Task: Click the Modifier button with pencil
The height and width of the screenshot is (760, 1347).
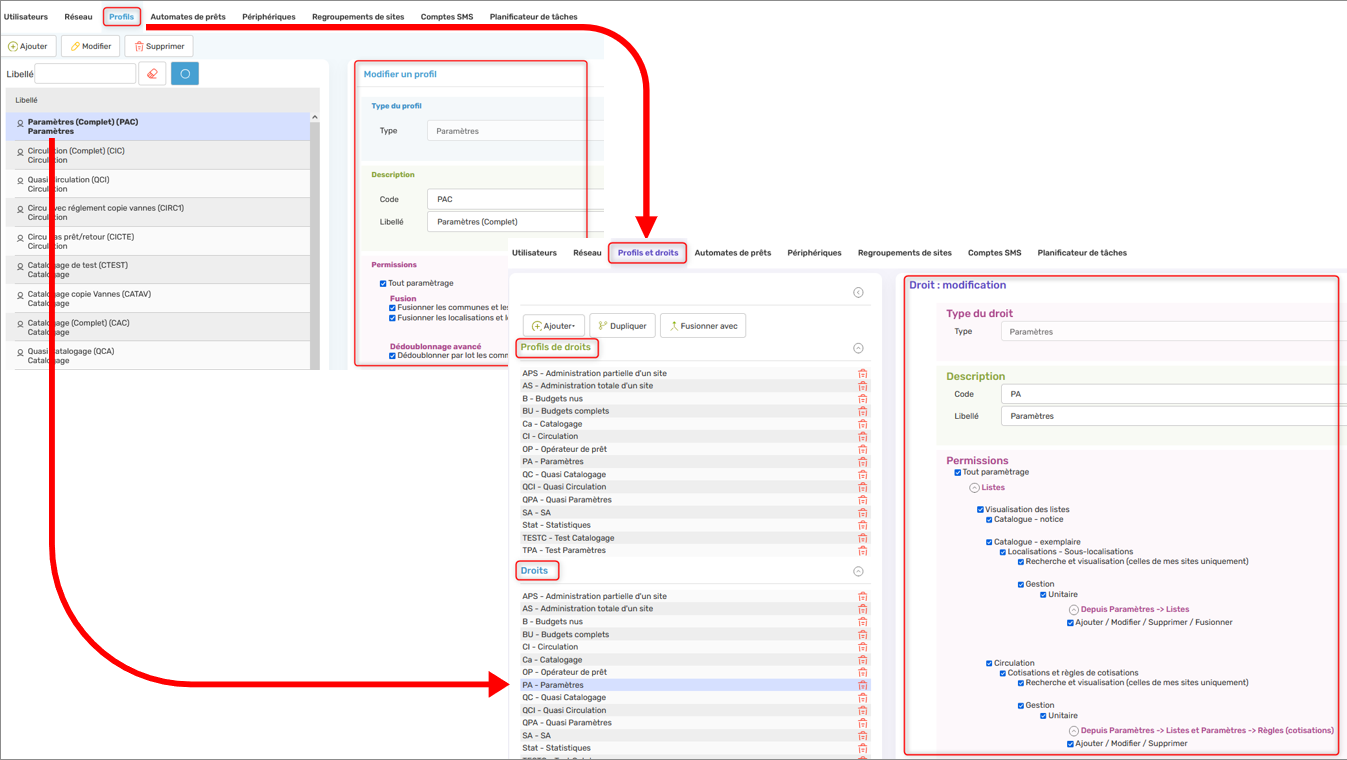Action: [x=90, y=46]
